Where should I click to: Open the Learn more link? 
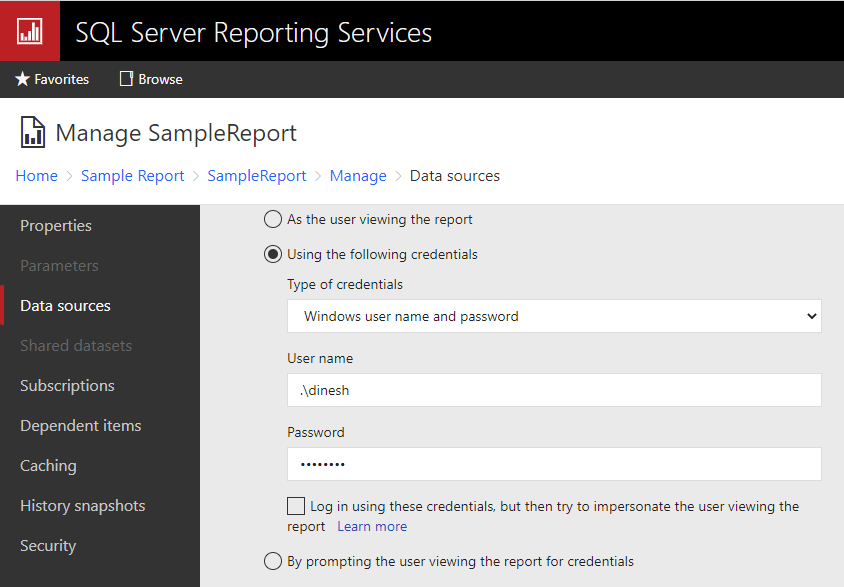pyautogui.click(x=372, y=526)
